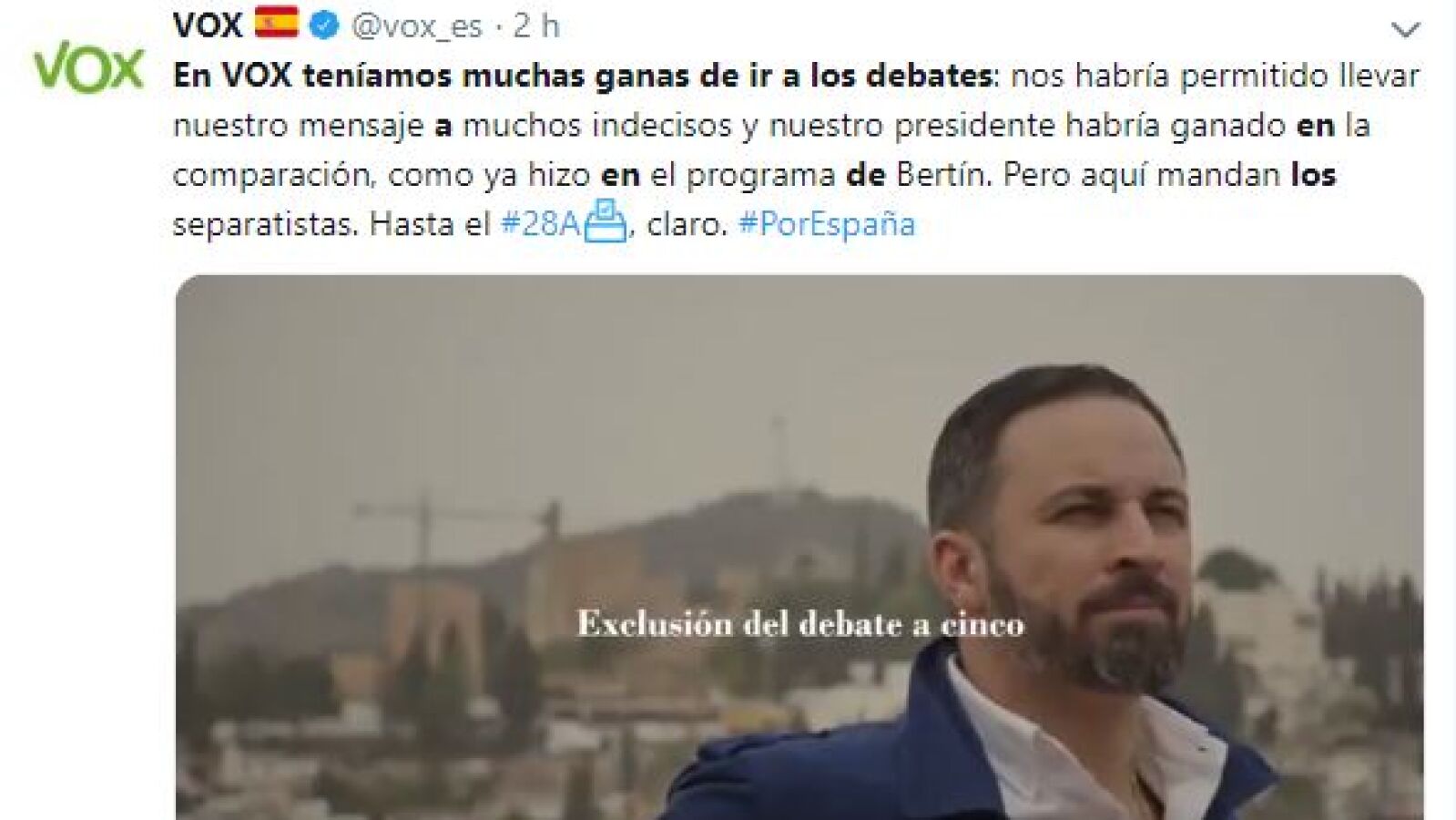
Task: Click the VOX account display name
Action: click(208, 26)
